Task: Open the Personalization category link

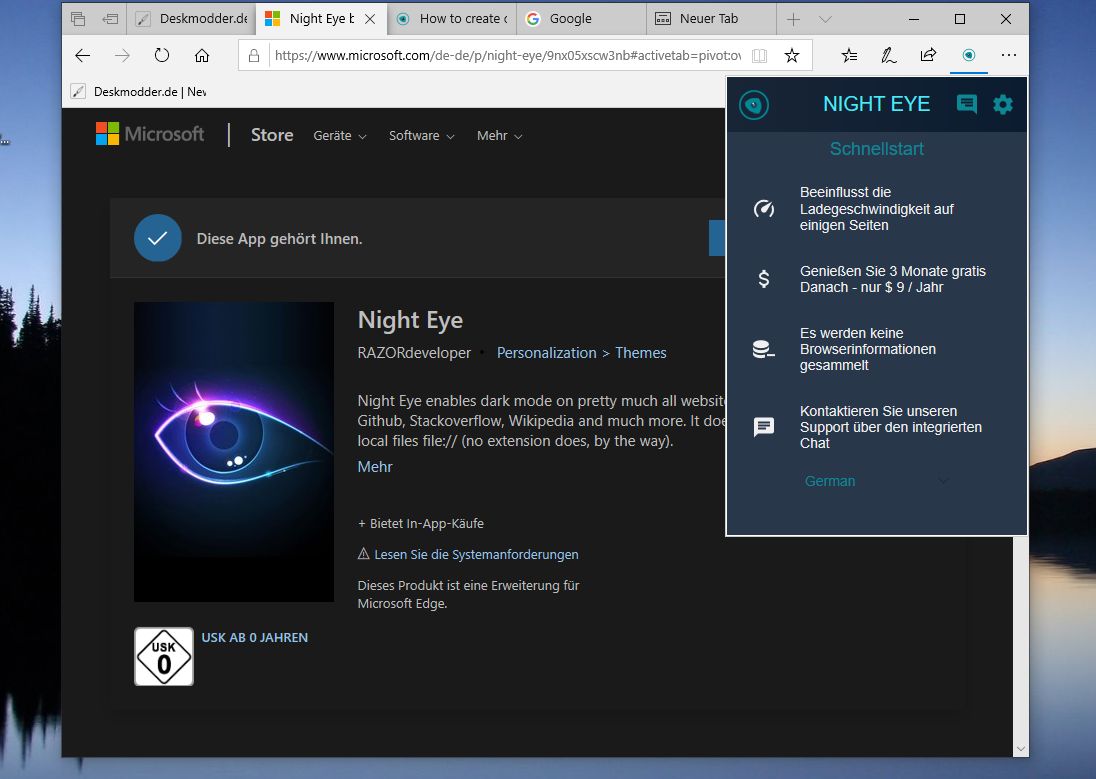Action: pos(547,353)
